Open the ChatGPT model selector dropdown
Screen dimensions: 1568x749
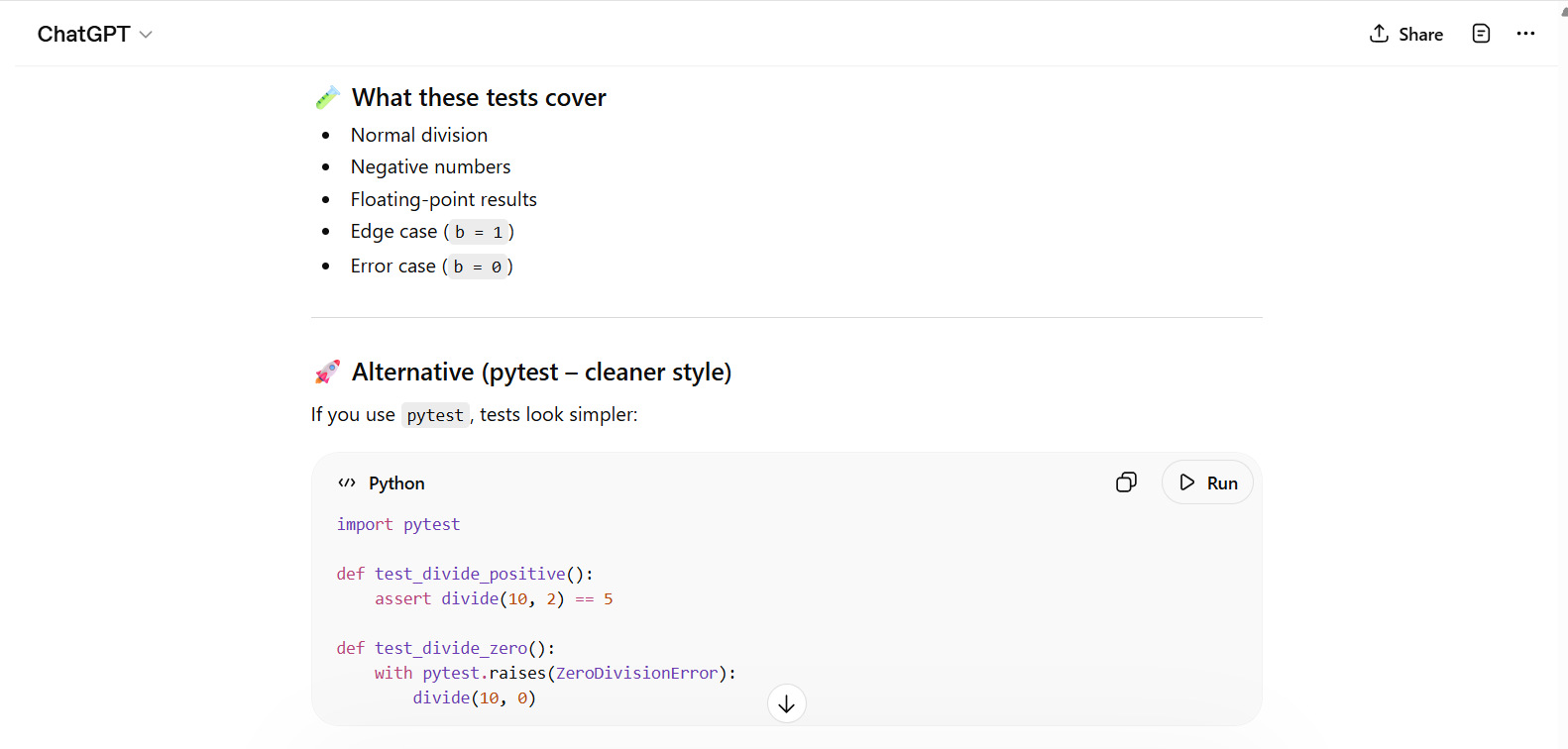tap(94, 35)
